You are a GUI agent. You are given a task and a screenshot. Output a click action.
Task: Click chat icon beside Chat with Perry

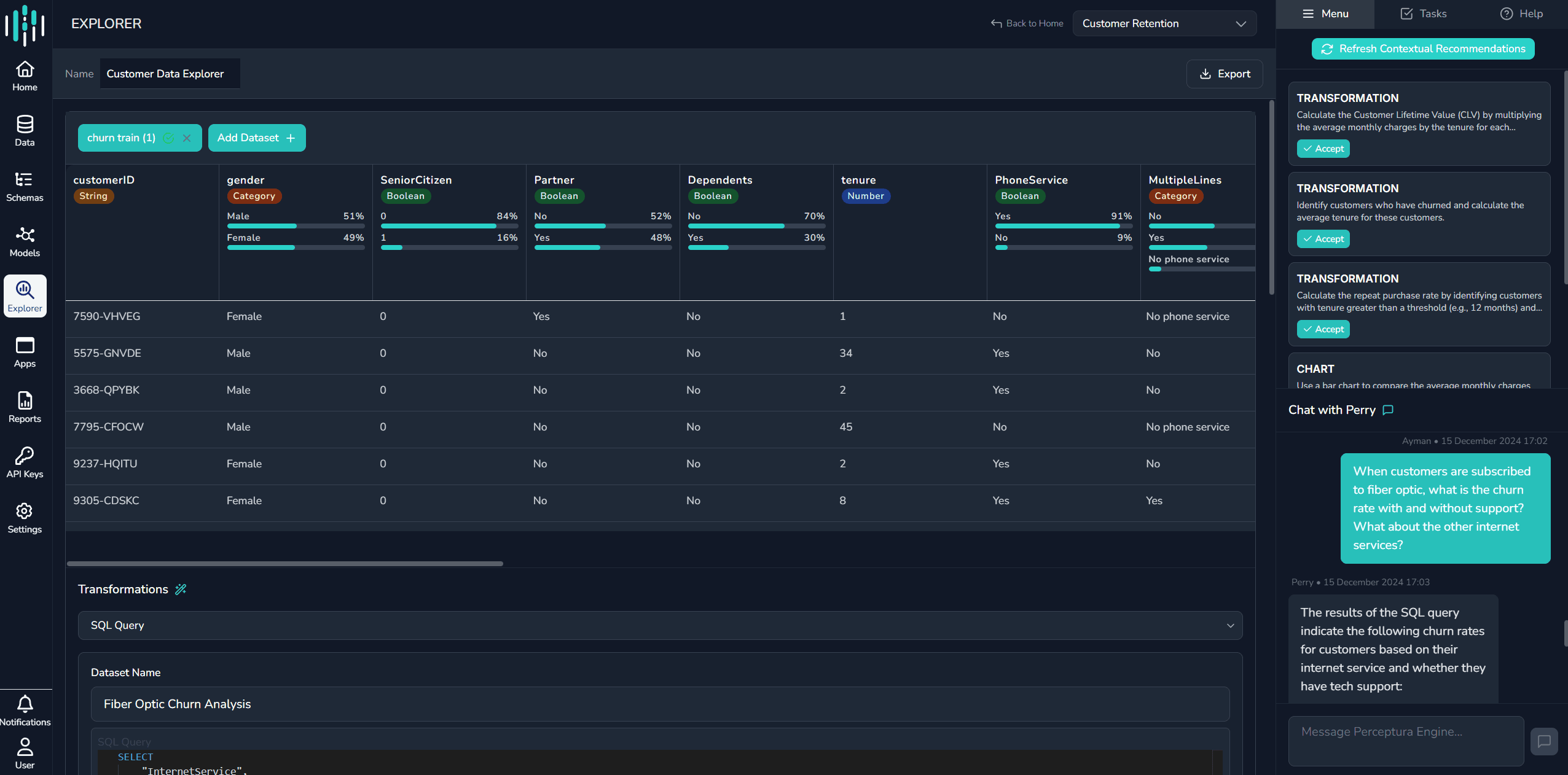1388,410
